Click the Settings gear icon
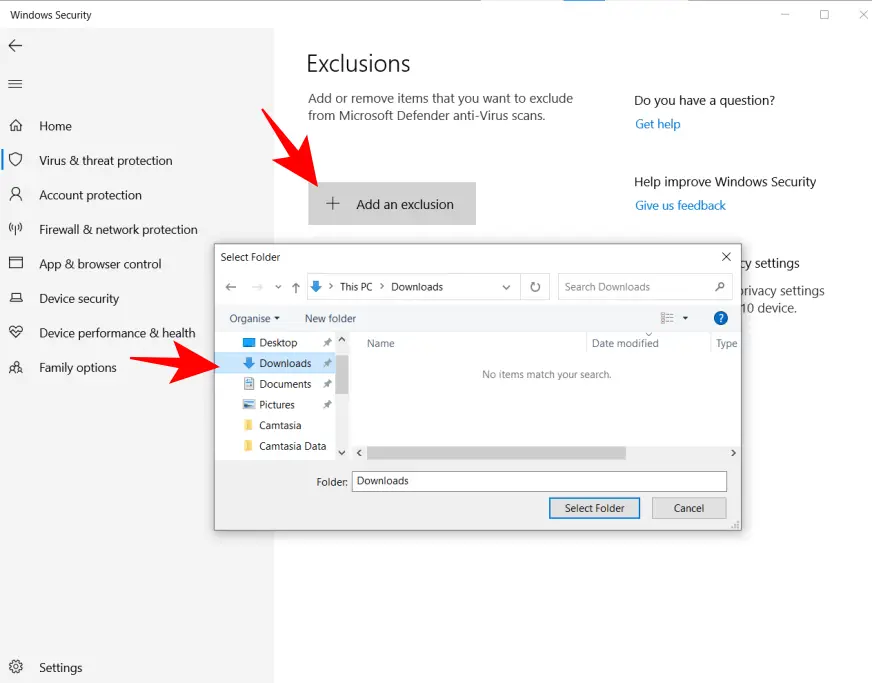The image size is (872, 683). 16,666
